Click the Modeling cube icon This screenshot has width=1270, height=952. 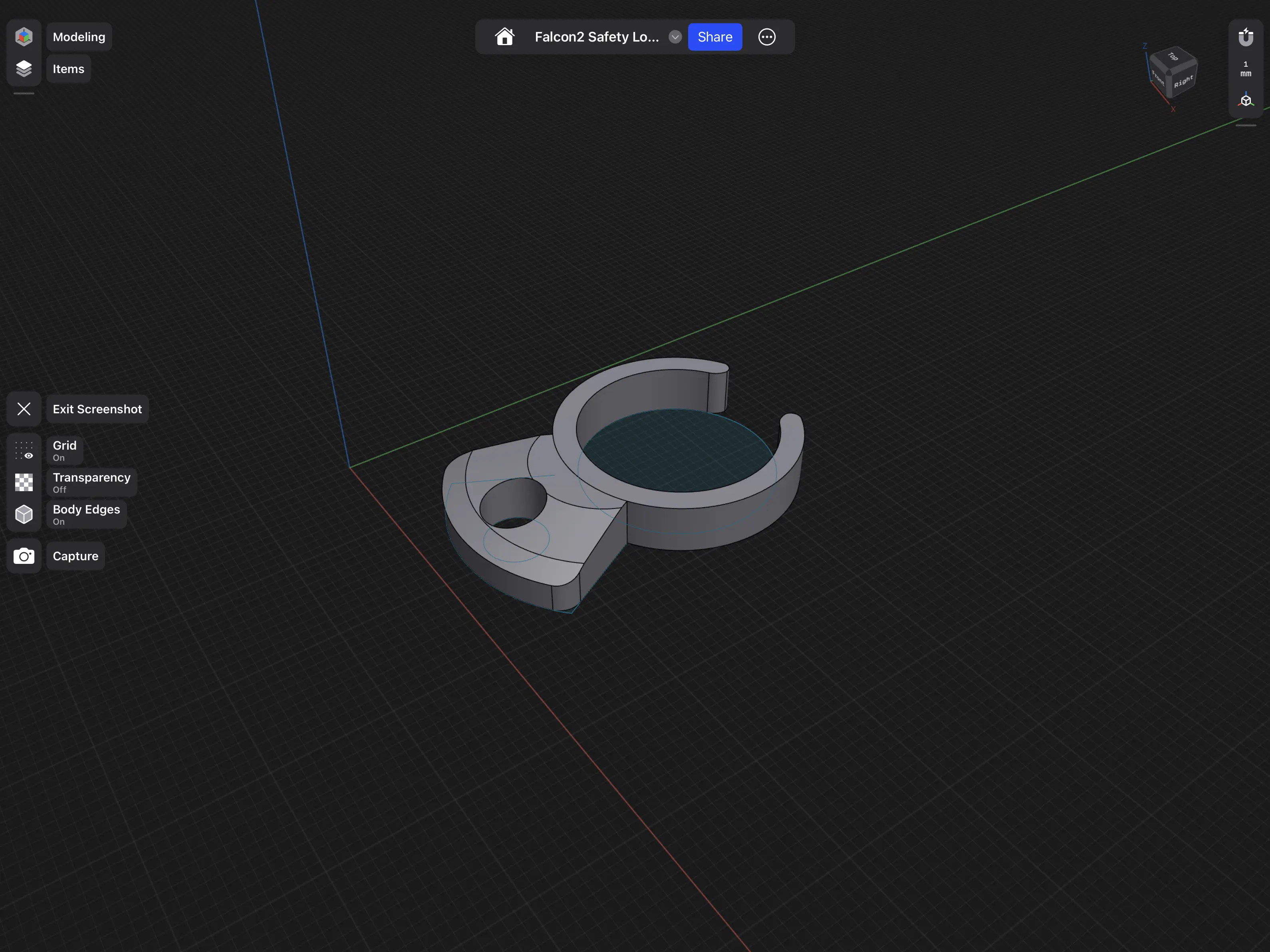click(x=24, y=37)
